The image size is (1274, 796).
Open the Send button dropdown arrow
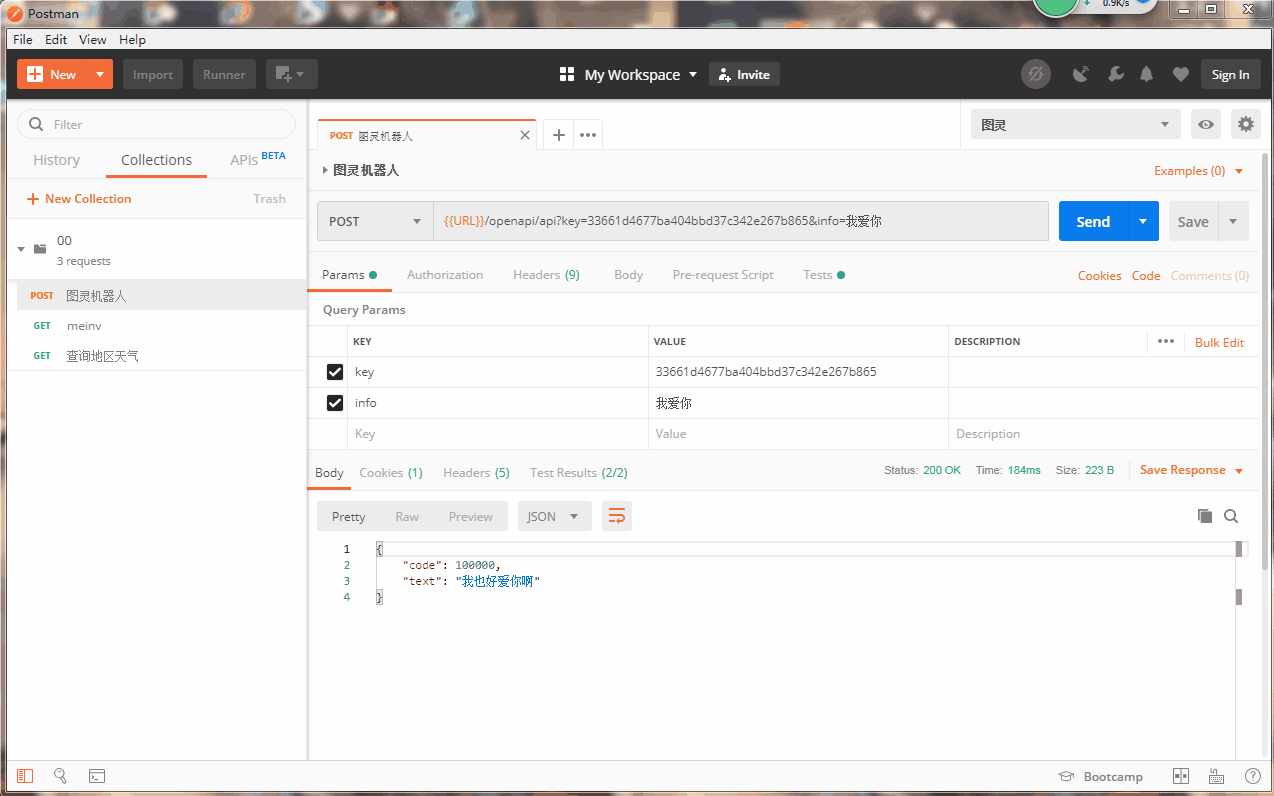[x=1143, y=221]
